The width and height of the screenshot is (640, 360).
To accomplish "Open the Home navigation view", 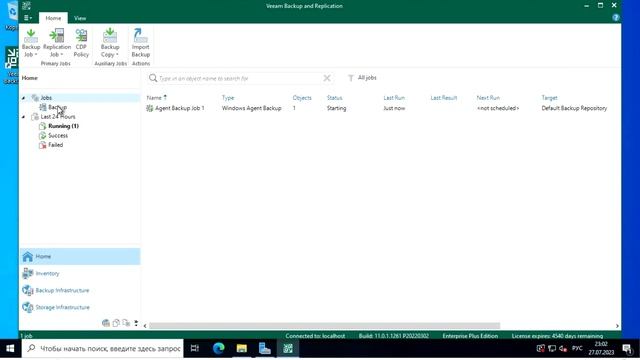I will coord(80,256).
